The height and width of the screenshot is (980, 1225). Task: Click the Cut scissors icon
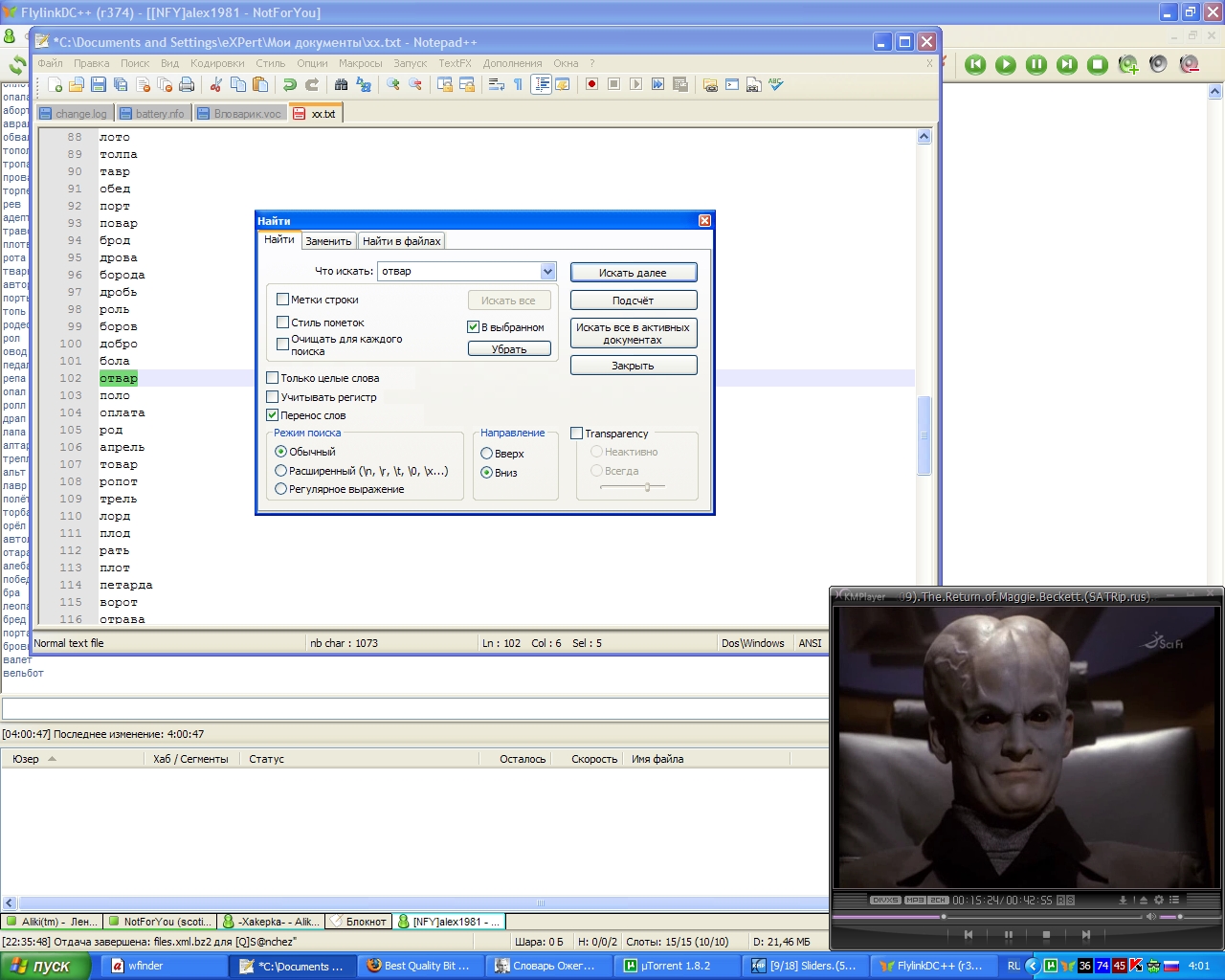coord(216,85)
